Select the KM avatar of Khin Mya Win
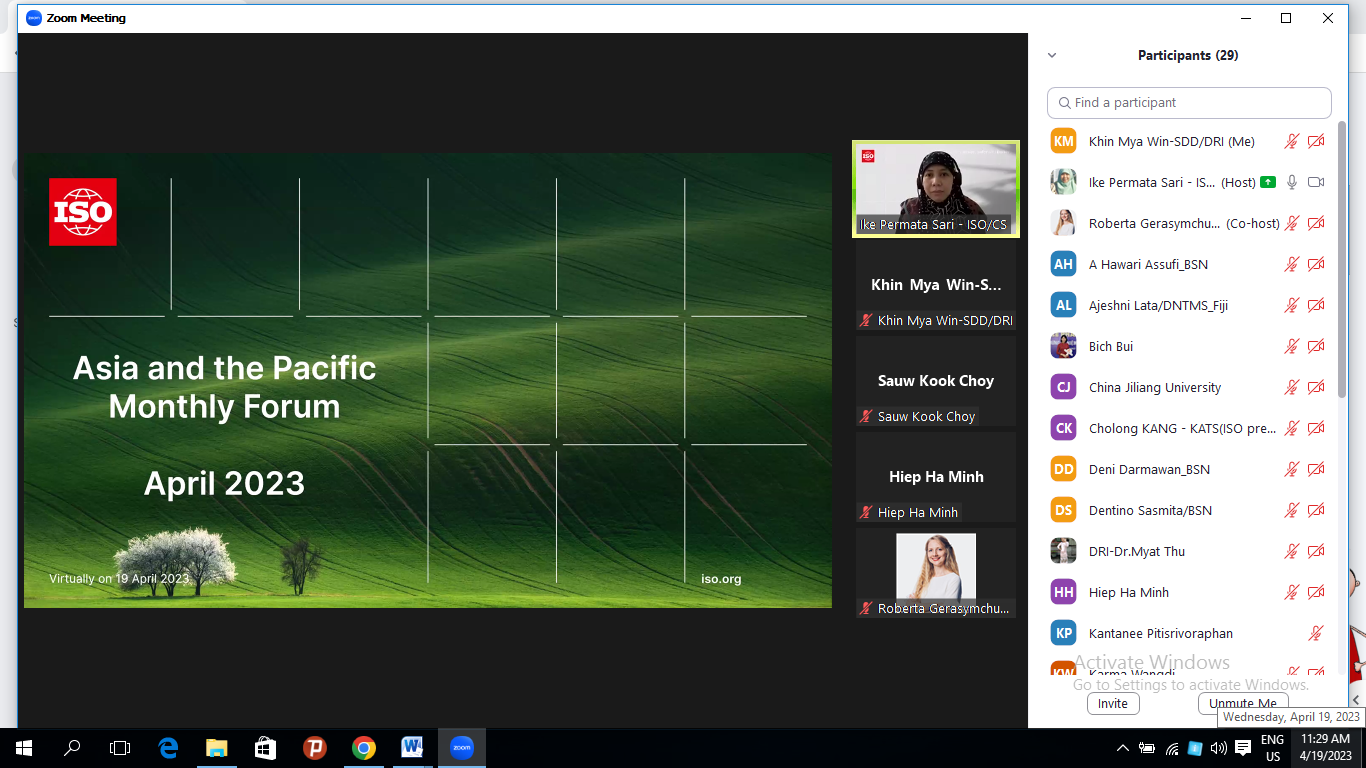The width and height of the screenshot is (1366, 768). (1063, 142)
